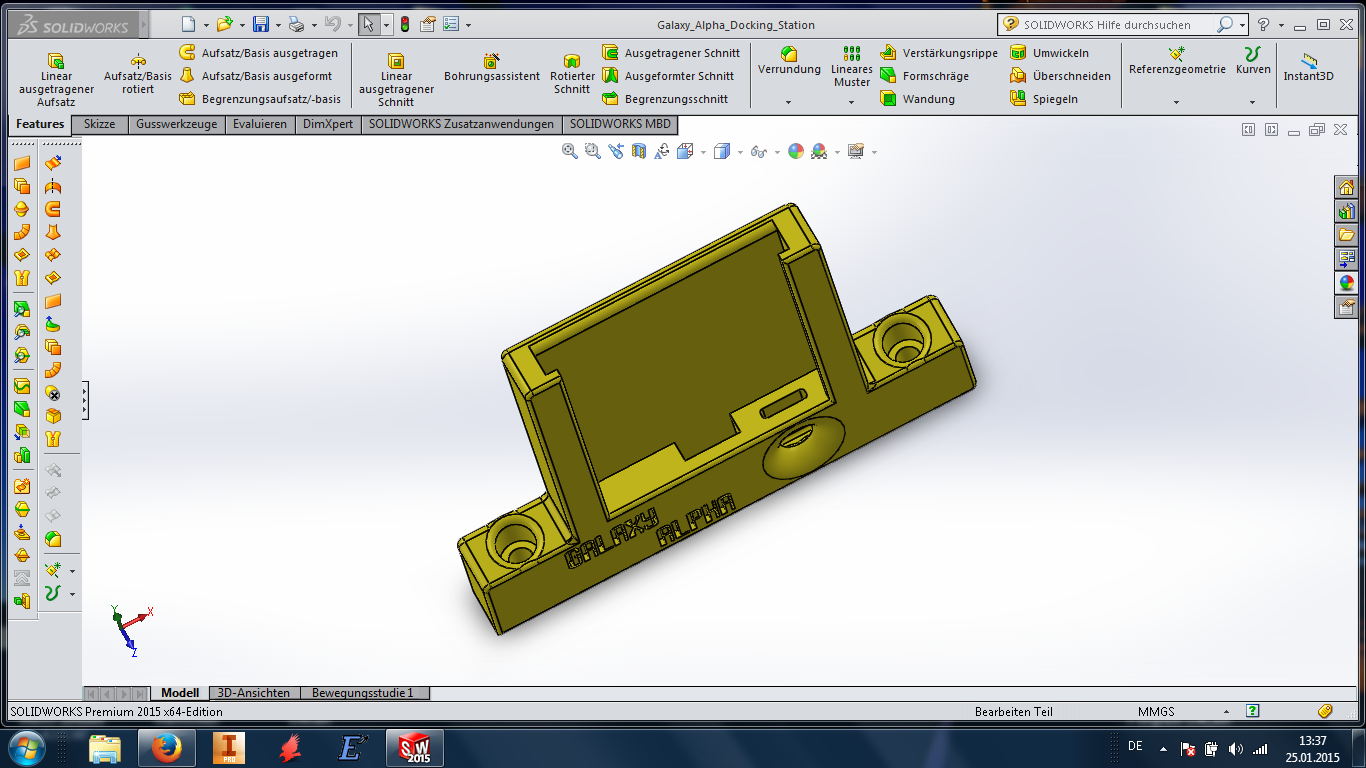
Task: Apply the Verrundung fillet tool
Action: point(789,61)
